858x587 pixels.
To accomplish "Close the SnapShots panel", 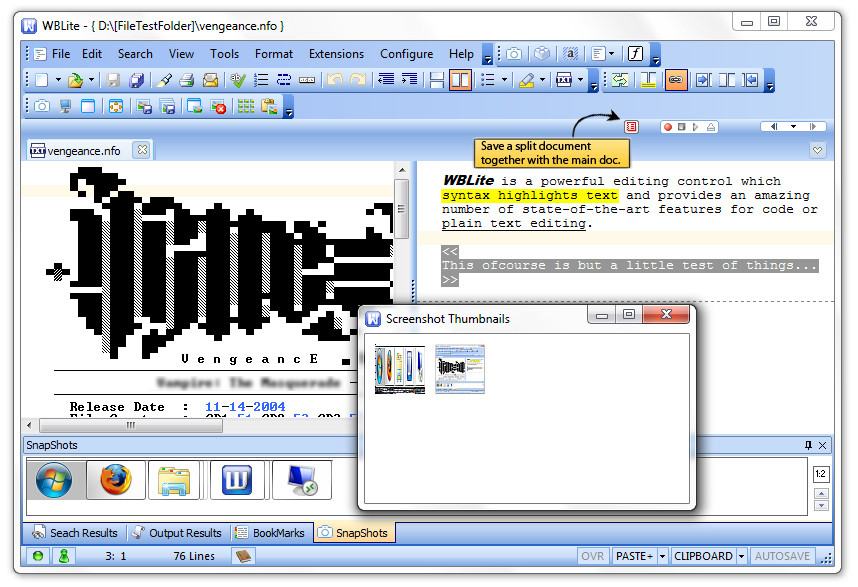I will (822, 445).
